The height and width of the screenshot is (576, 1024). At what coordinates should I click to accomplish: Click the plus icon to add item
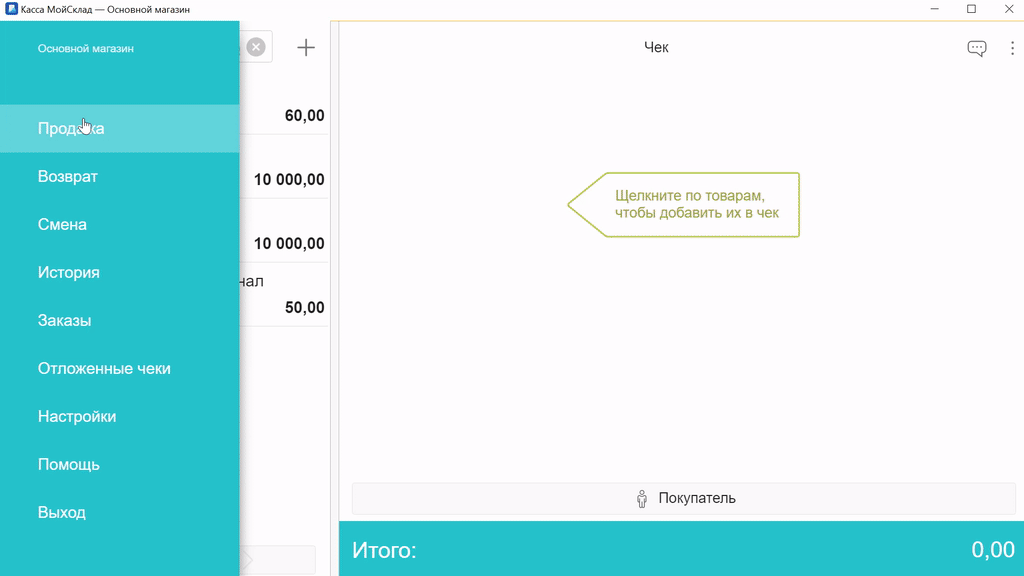click(306, 47)
